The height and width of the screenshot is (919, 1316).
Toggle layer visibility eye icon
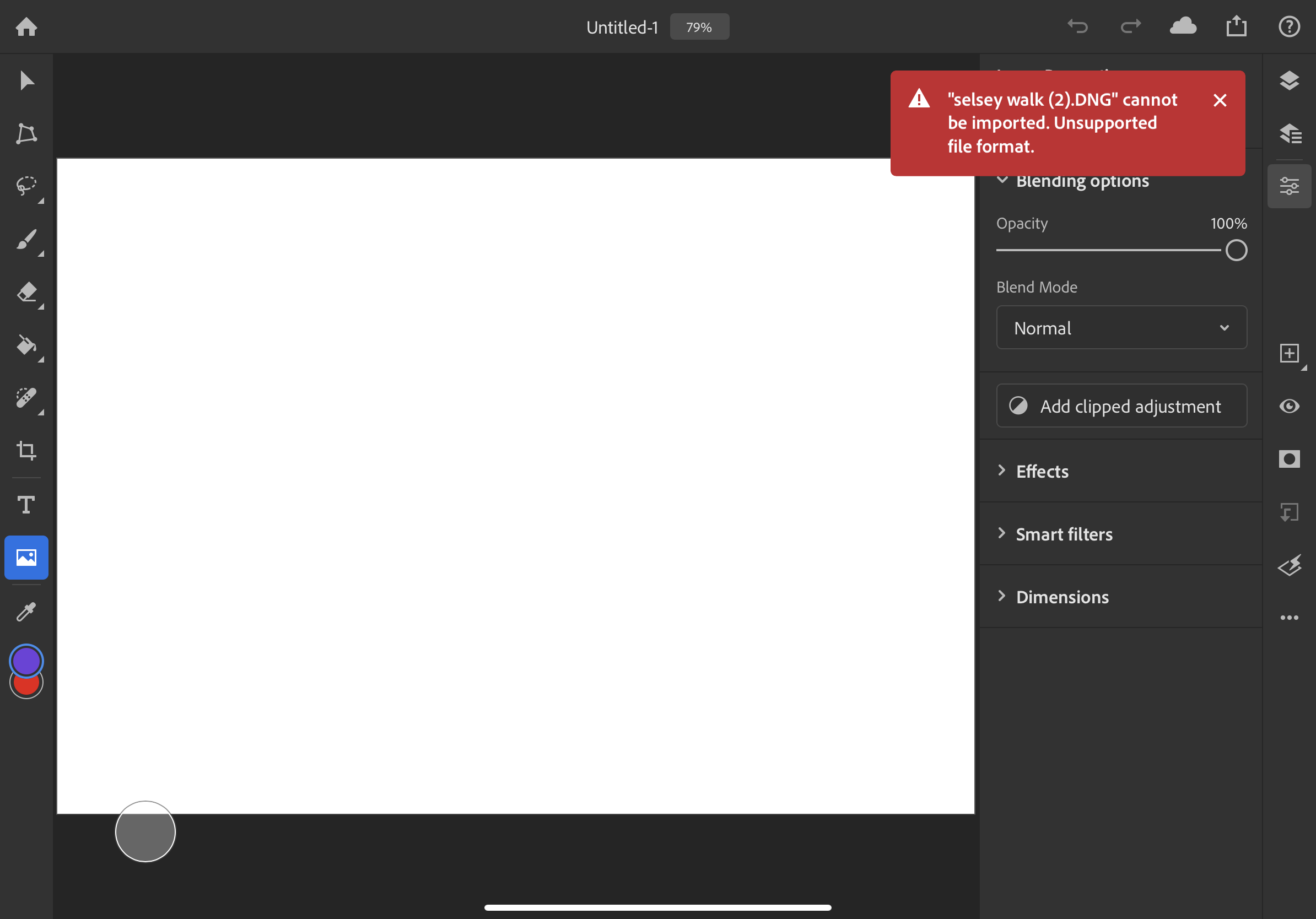[1289, 406]
